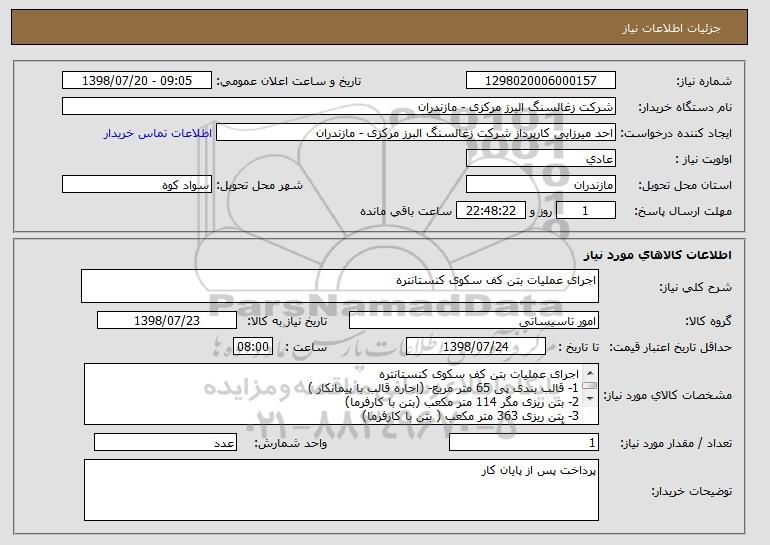Click the تعداد / مقدار field showing 1

point(524,443)
